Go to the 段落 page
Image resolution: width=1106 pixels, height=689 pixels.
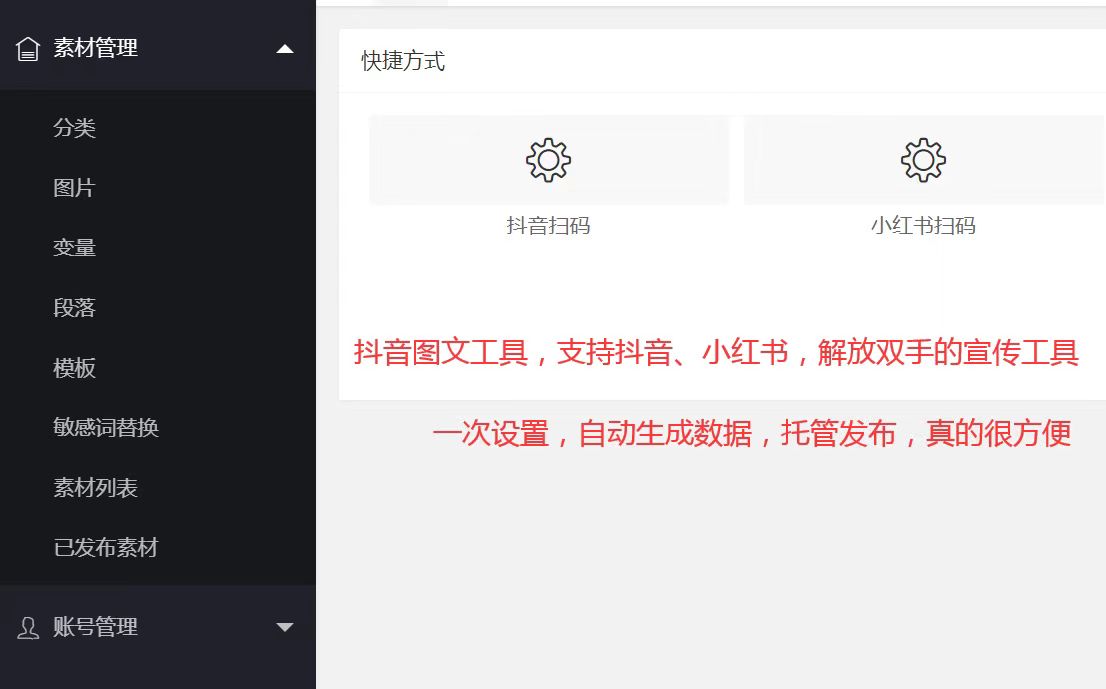[x=74, y=307]
